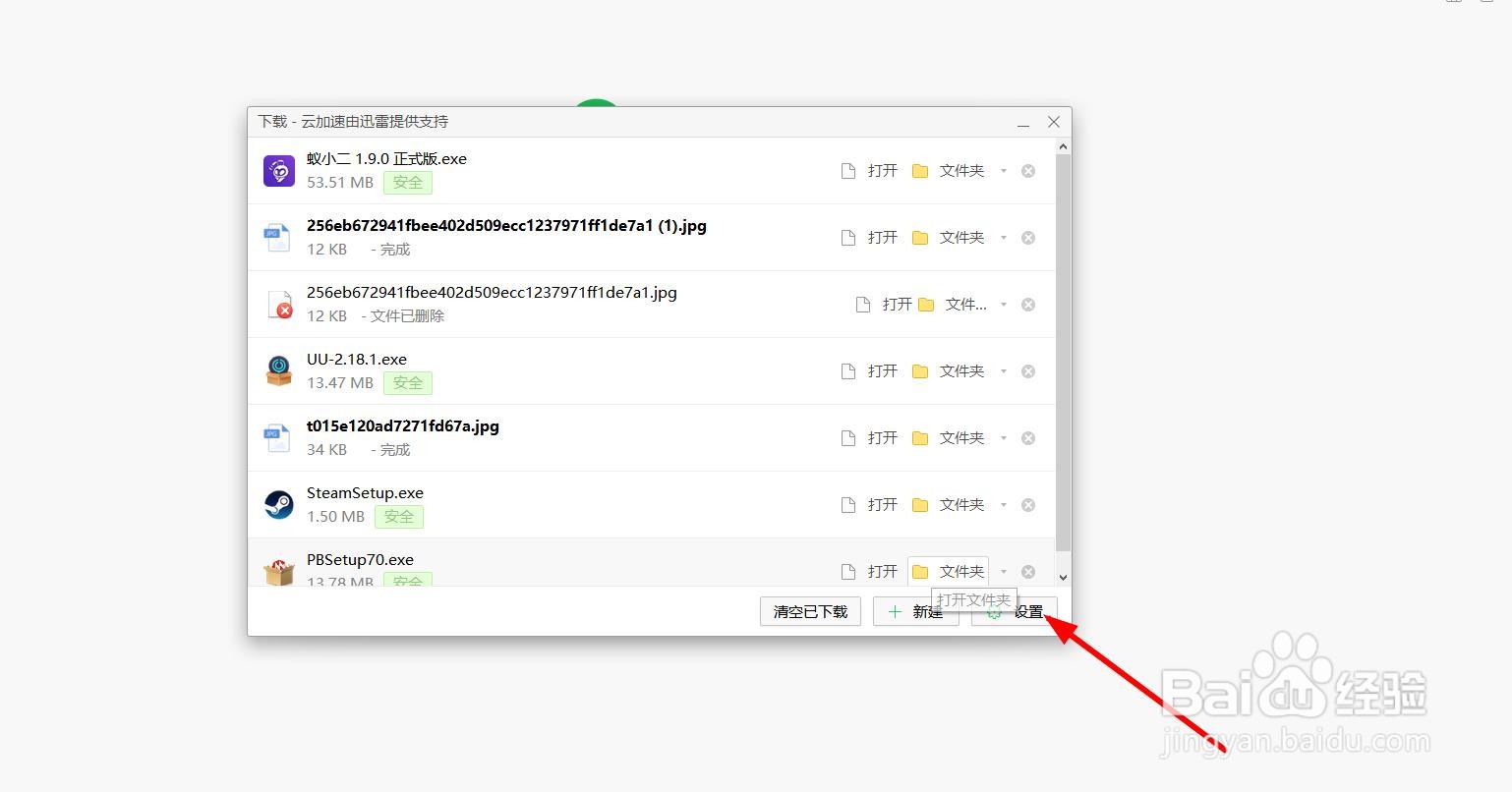Remove 蚁小二 1.9.0 正式版.exe from list

pos(1028,171)
